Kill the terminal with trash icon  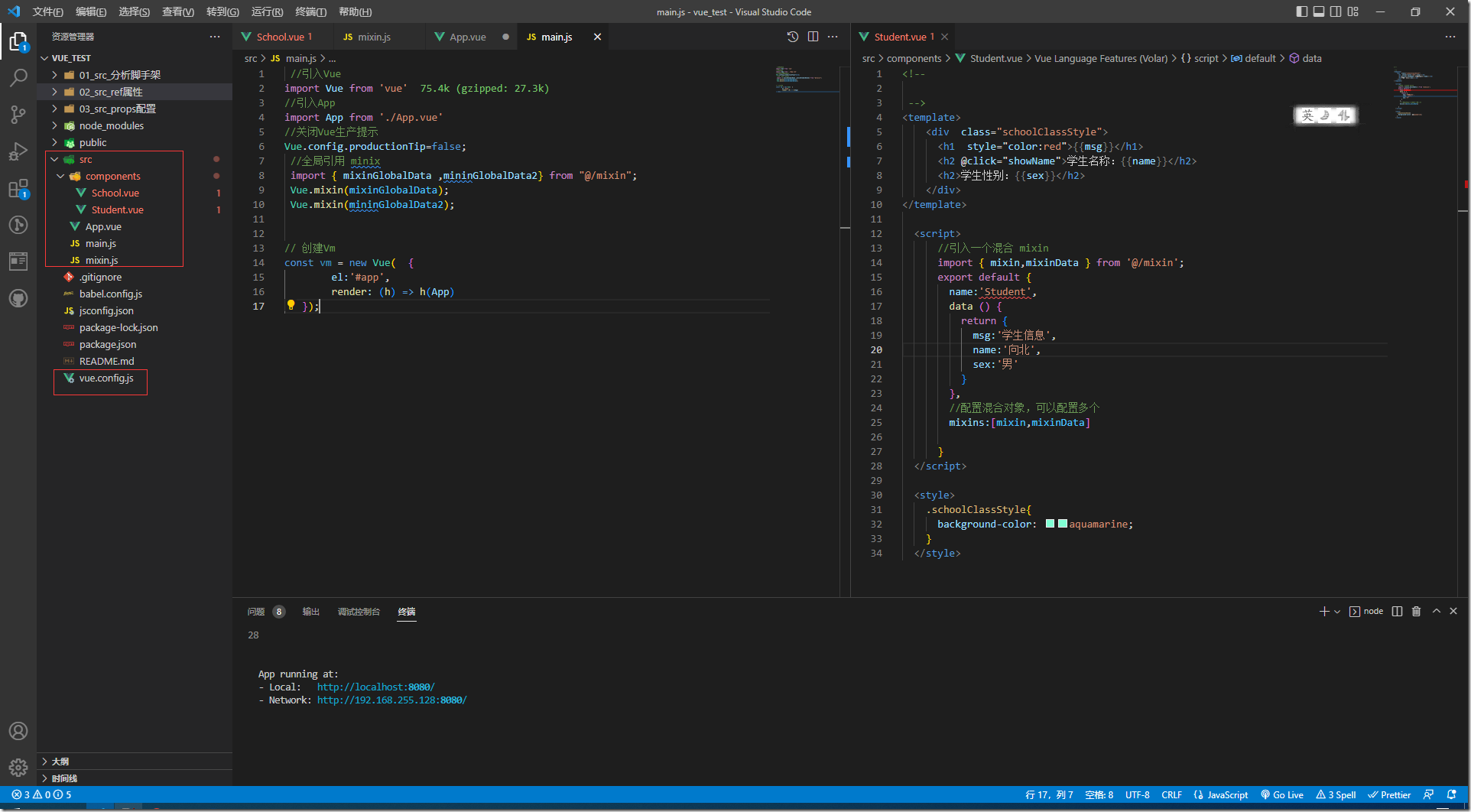pos(1416,612)
